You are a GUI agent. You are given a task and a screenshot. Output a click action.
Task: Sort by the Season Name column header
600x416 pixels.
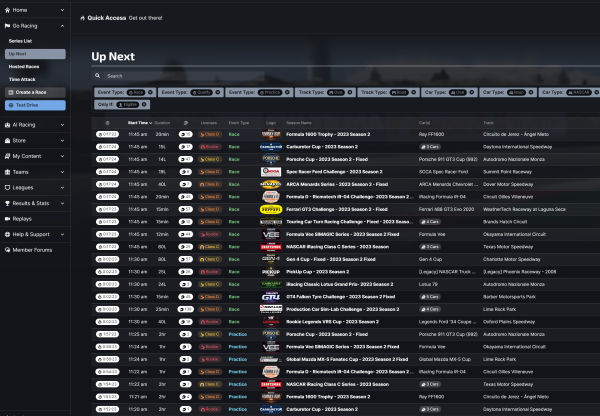point(299,123)
